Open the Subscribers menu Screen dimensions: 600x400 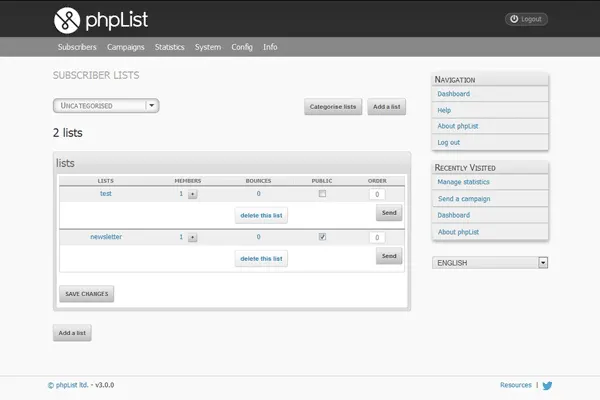tap(77, 47)
